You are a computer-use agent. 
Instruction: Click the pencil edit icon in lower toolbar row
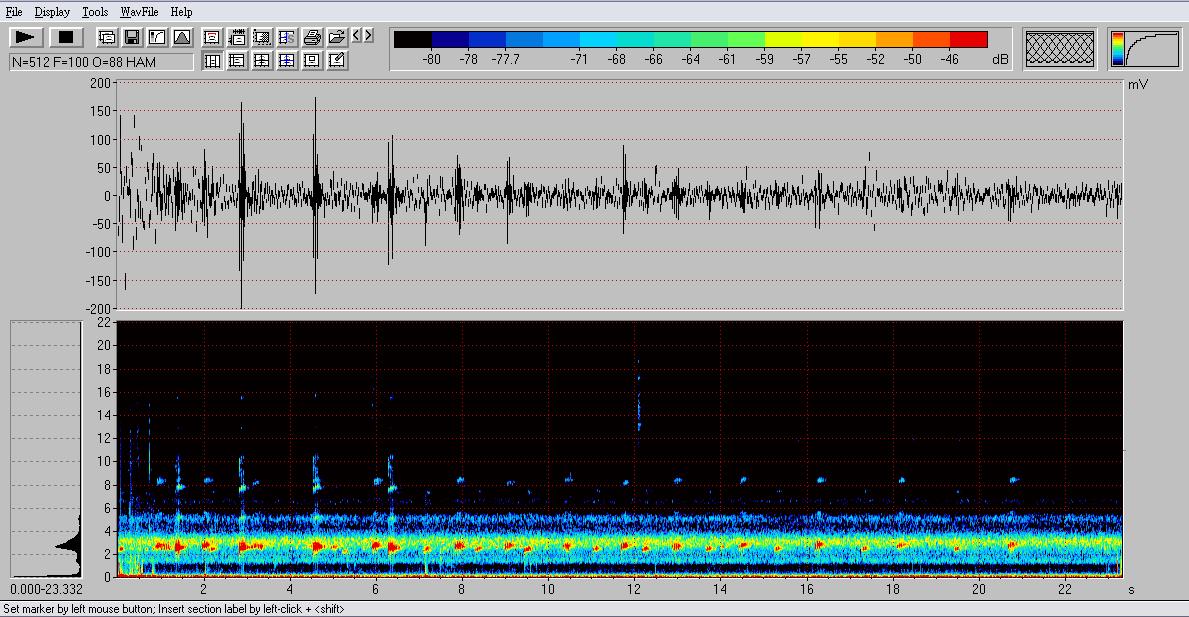coord(337,60)
